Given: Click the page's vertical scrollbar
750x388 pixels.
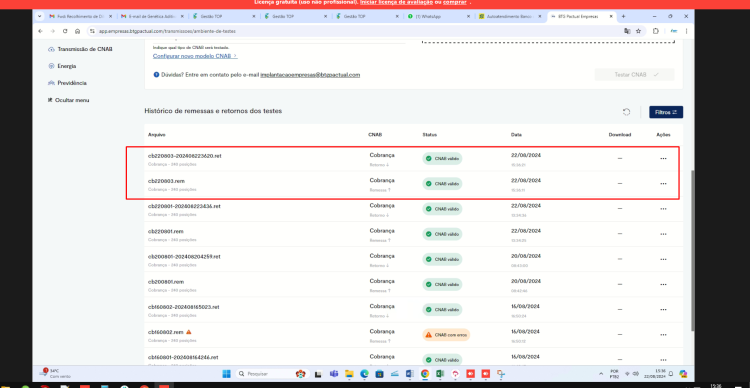Looking at the screenshot, I should pyautogui.click(x=692, y=250).
